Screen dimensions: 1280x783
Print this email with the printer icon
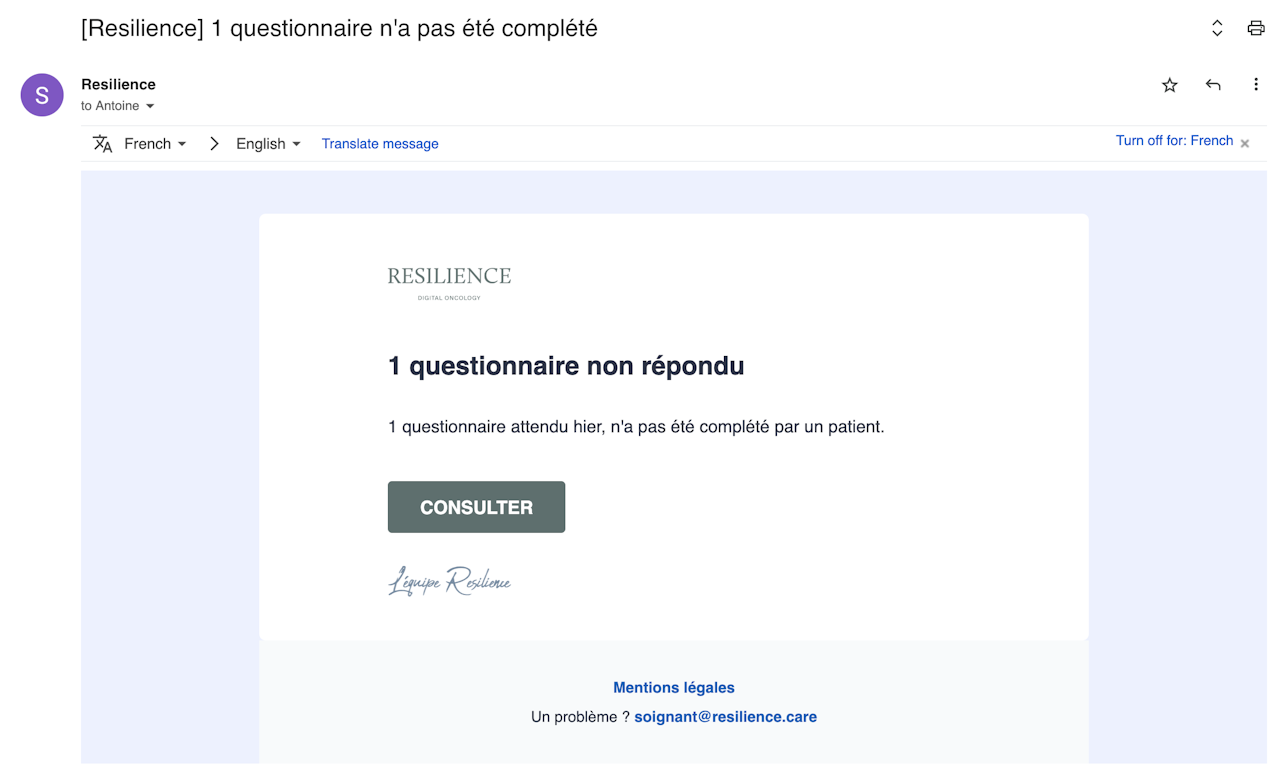coord(1256,28)
